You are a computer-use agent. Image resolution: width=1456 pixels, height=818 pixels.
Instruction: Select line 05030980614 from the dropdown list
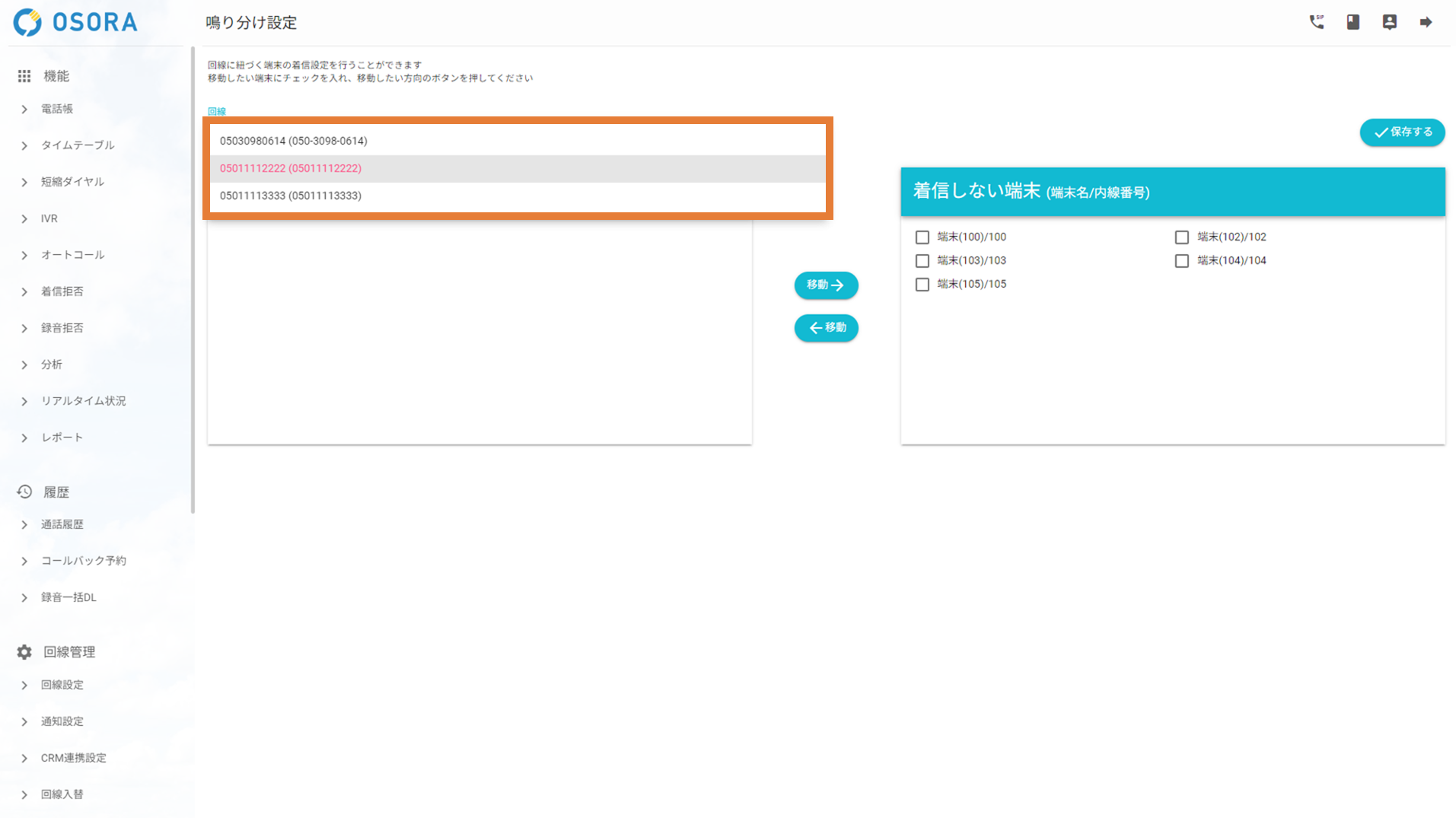(x=293, y=141)
